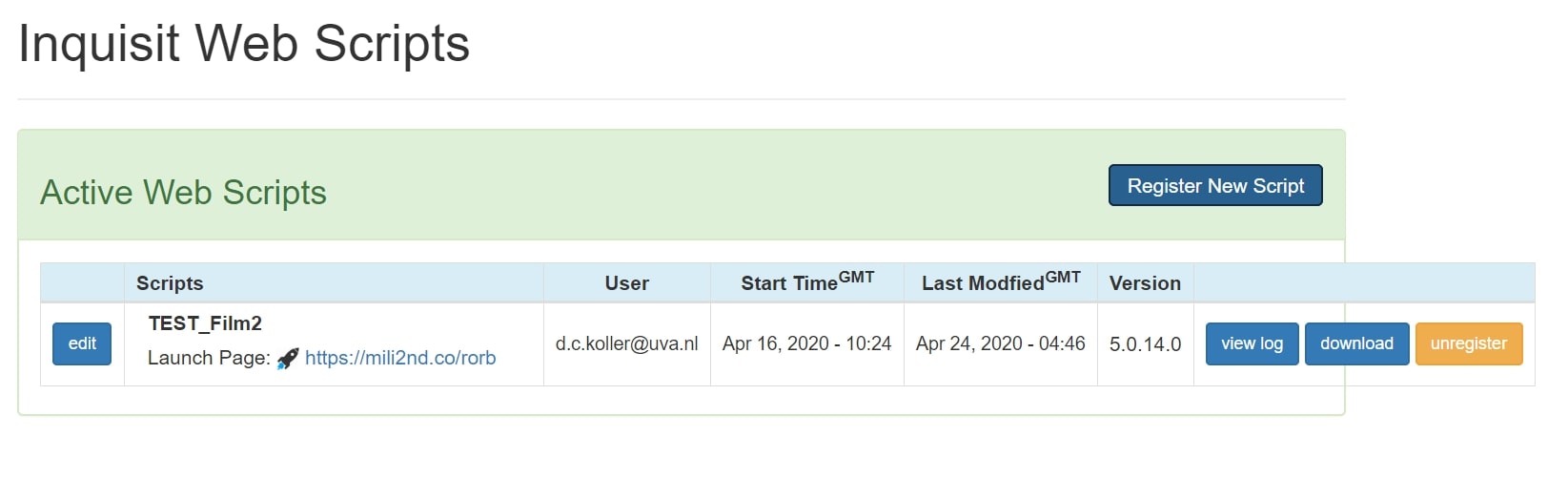
Task: Click the Launch Page label text
Action: [209, 359]
